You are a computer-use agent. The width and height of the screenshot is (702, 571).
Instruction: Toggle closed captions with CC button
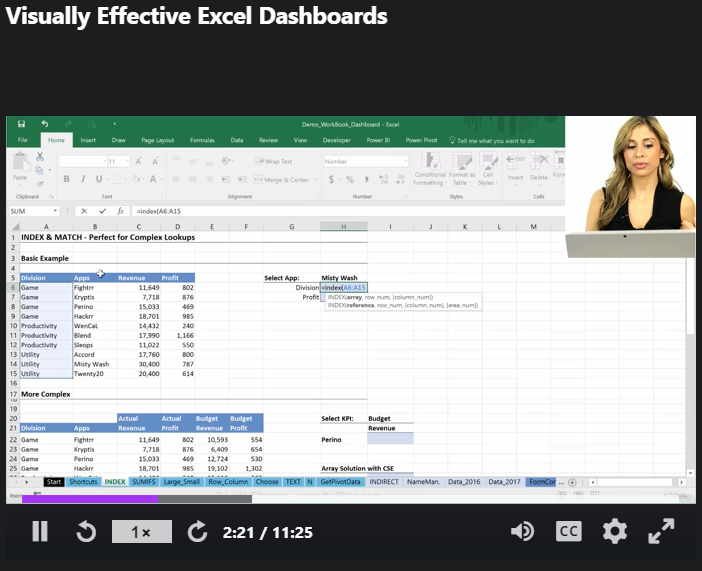click(569, 532)
